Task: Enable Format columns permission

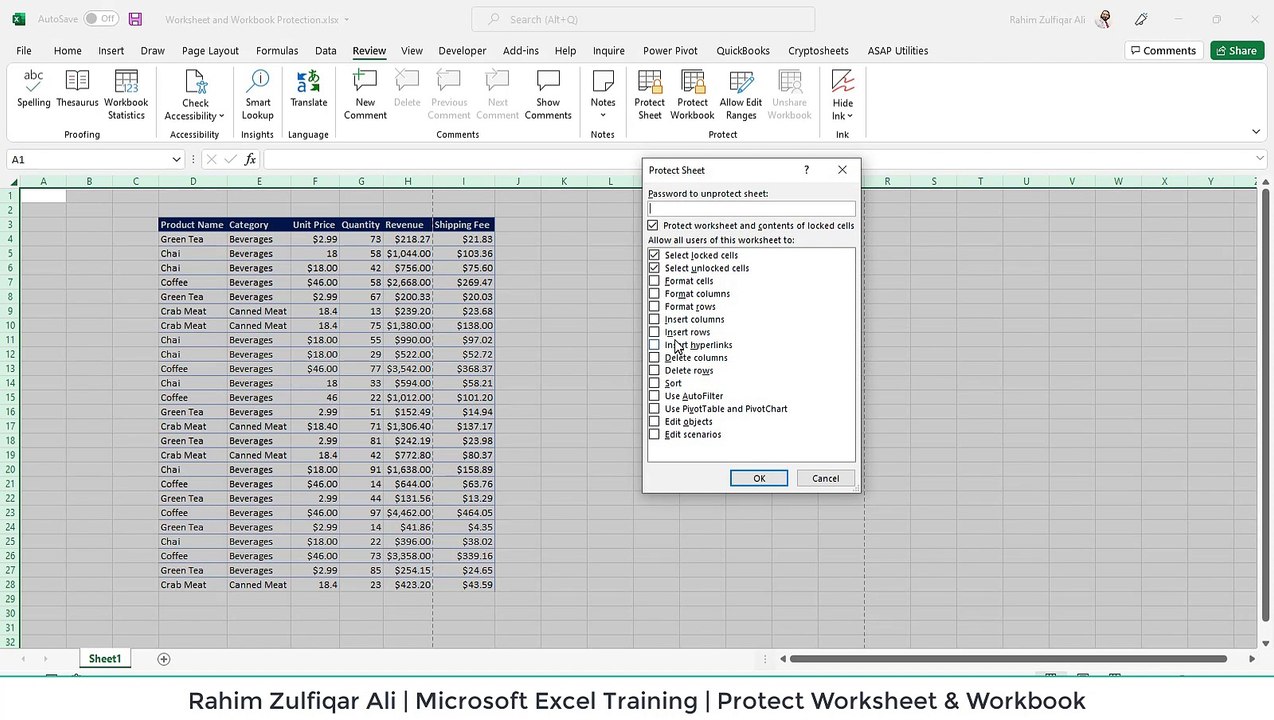Action: [x=654, y=294]
